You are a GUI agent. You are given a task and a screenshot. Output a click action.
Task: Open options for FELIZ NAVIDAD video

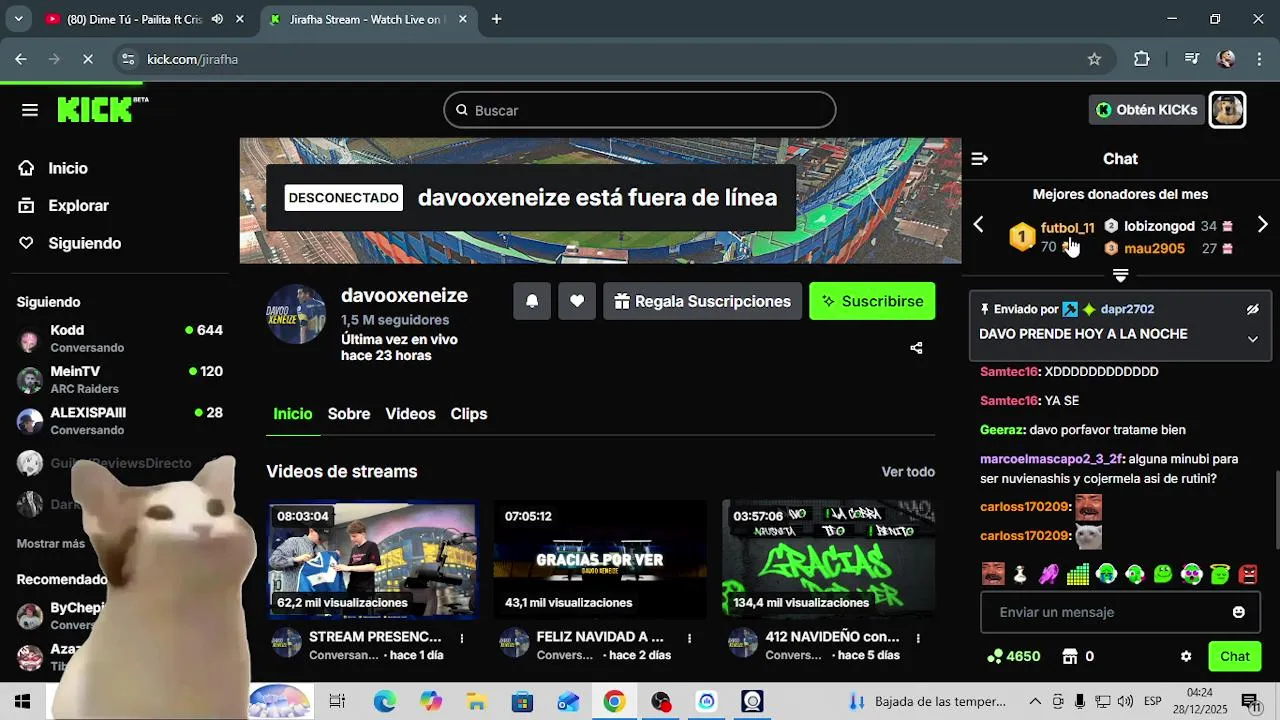point(689,637)
